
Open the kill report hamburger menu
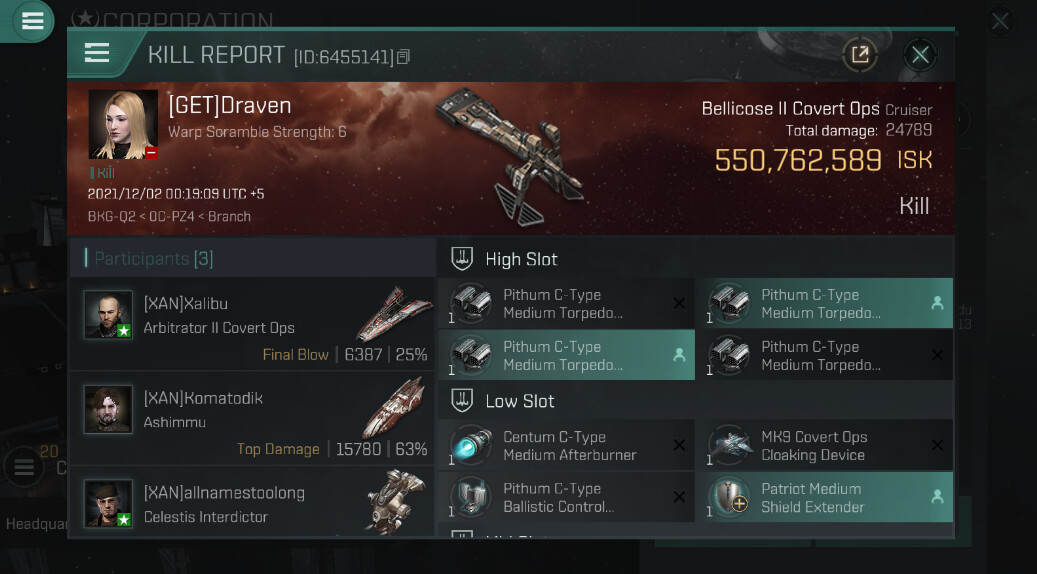pos(97,54)
